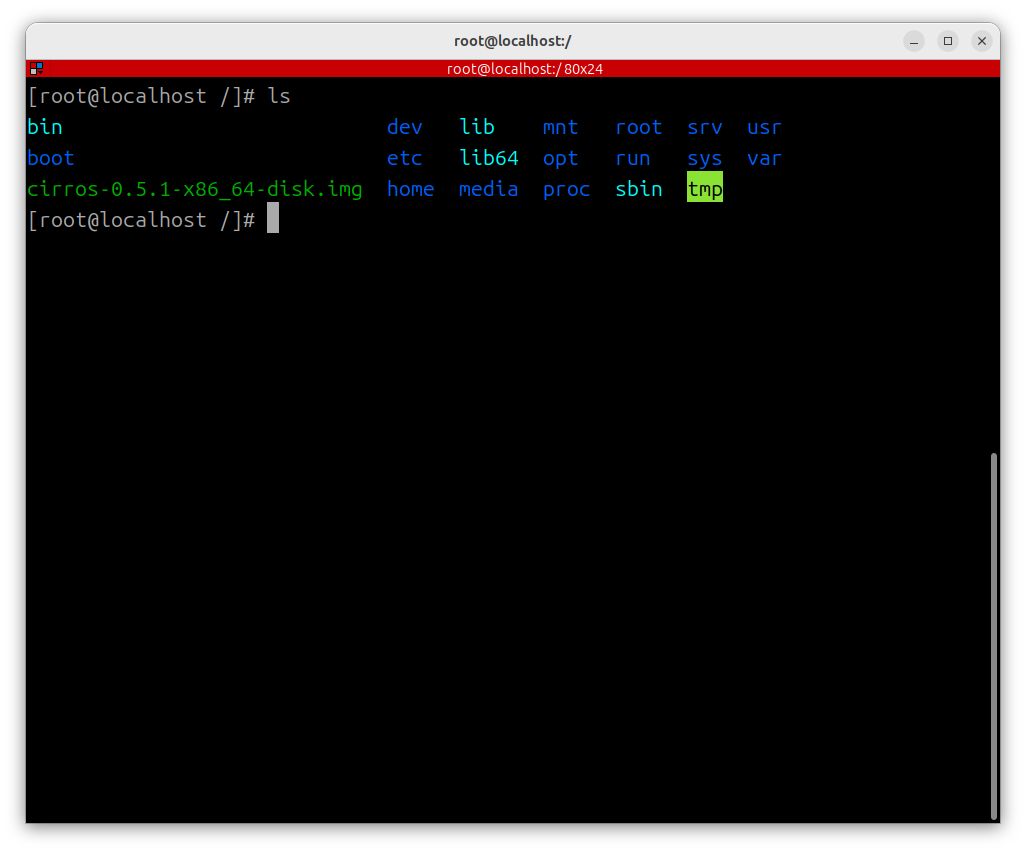Click the 'sbin' entry in the listing
Viewport: 1026px width, 852px height.
coord(639,189)
